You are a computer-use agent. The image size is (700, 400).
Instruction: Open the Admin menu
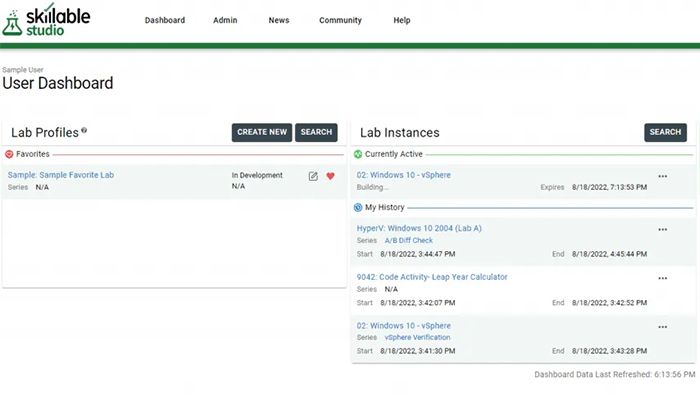[225, 20]
